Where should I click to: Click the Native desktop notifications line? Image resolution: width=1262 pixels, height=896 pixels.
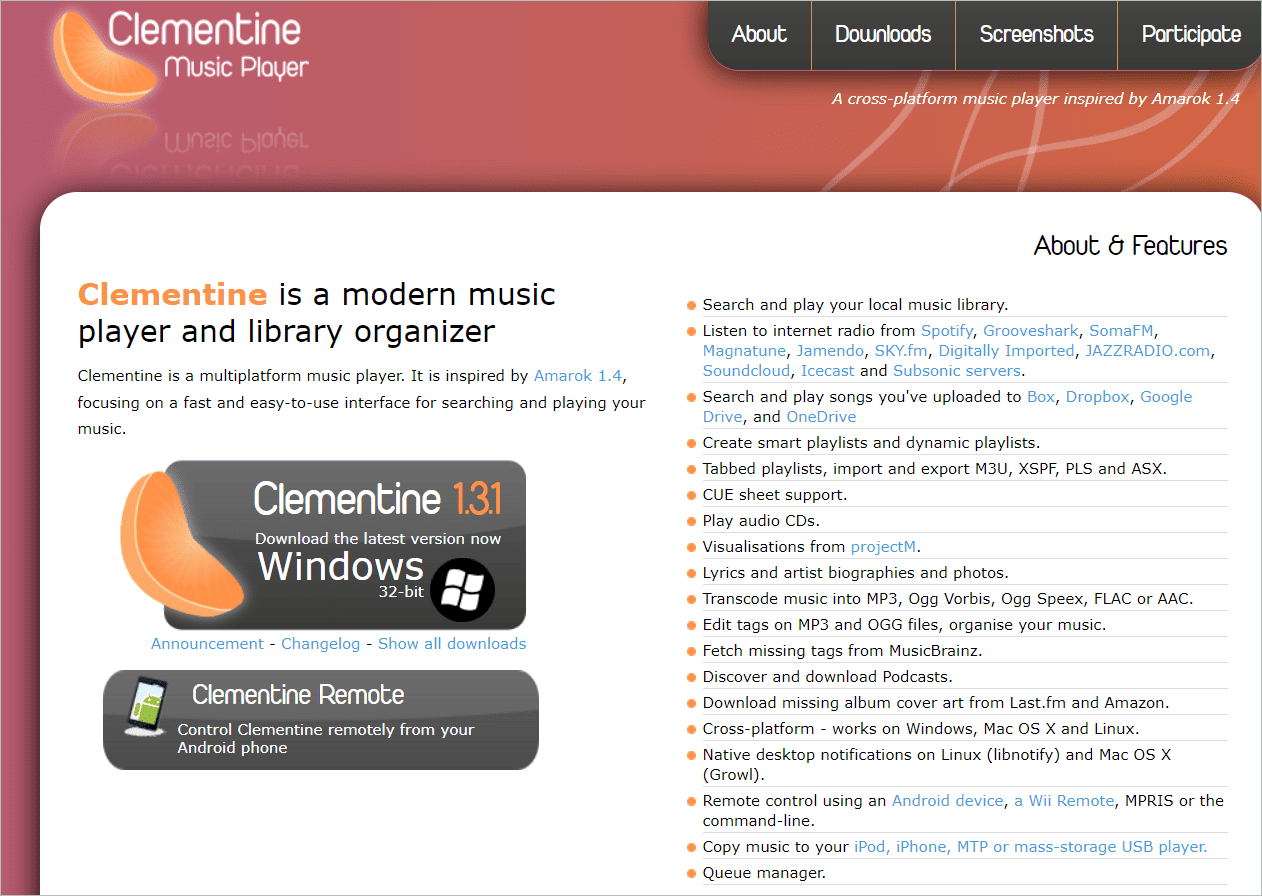937,765
